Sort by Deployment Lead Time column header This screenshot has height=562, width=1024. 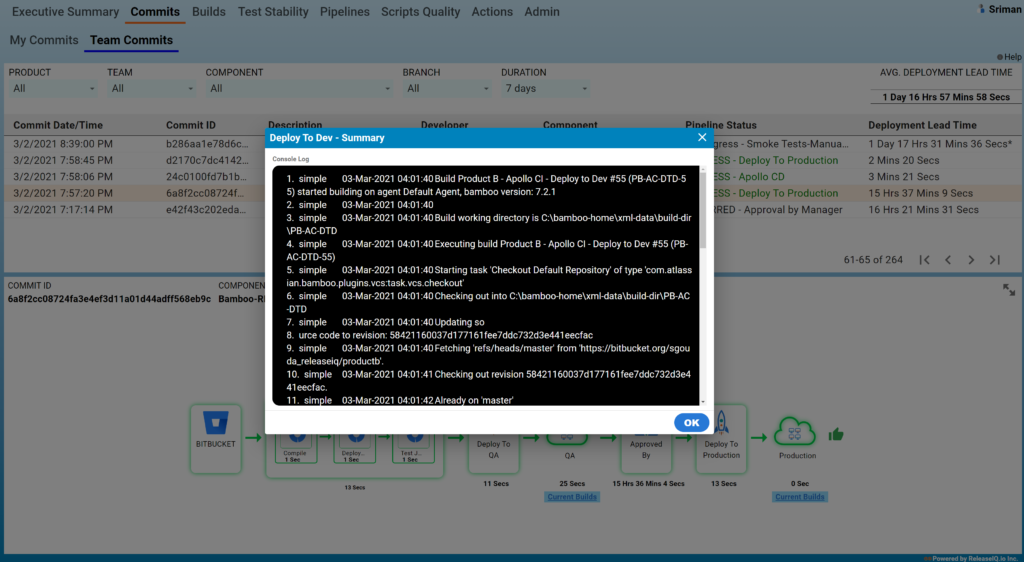922,125
